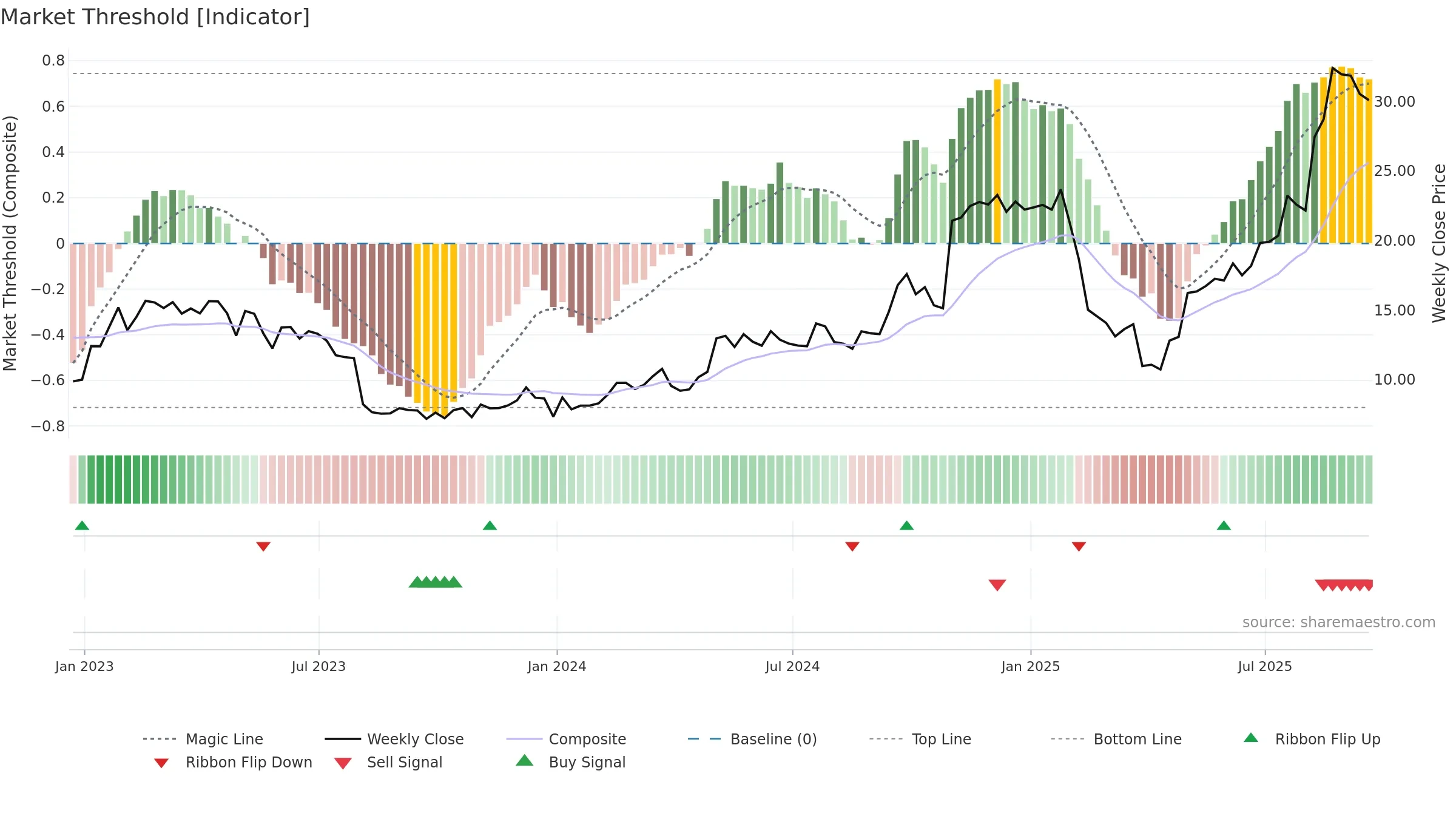Click the Jul 2023 x-axis label
The width and height of the screenshot is (1456, 819).
click(x=318, y=666)
